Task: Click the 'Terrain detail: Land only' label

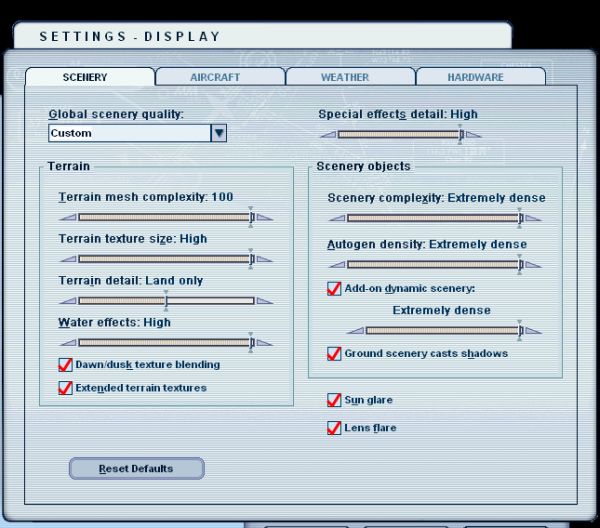Action: 131,281
